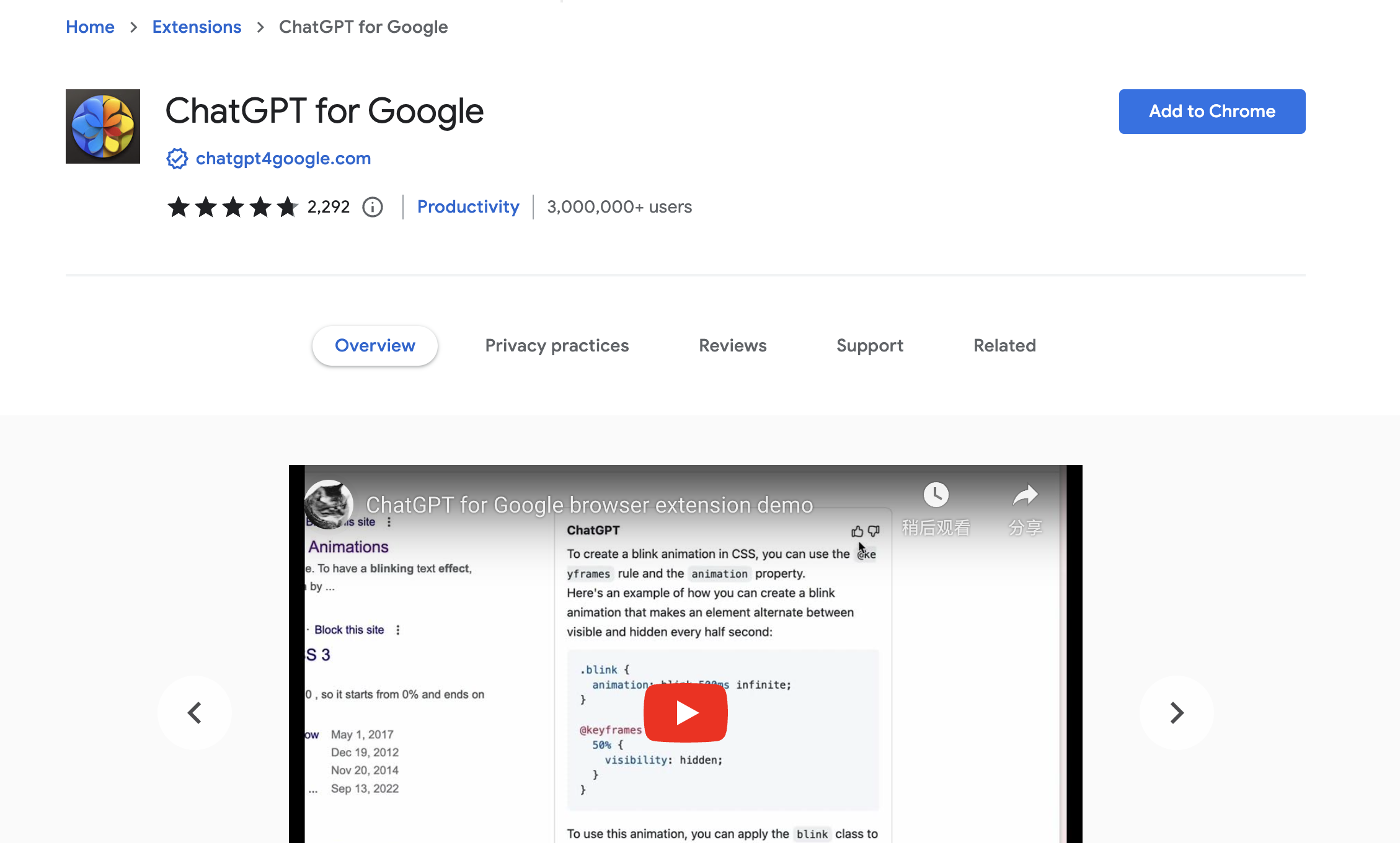Click the thumbs down icon on ChatGPT panel

click(x=871, y=530)
